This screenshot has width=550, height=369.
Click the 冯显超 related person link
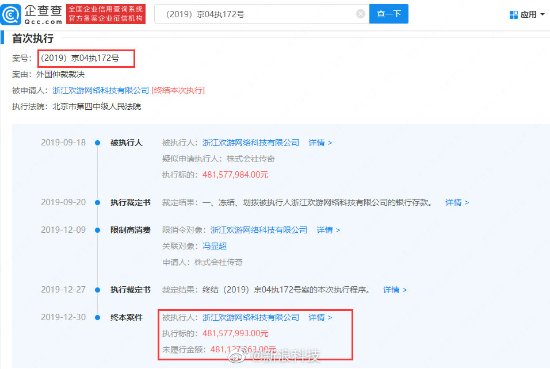pos(214,246)
